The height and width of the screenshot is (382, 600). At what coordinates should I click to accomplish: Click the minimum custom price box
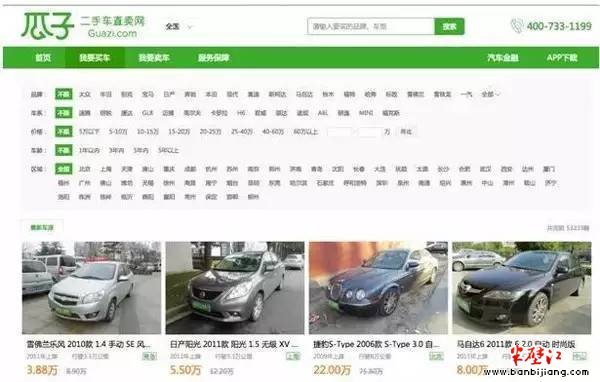339,132
